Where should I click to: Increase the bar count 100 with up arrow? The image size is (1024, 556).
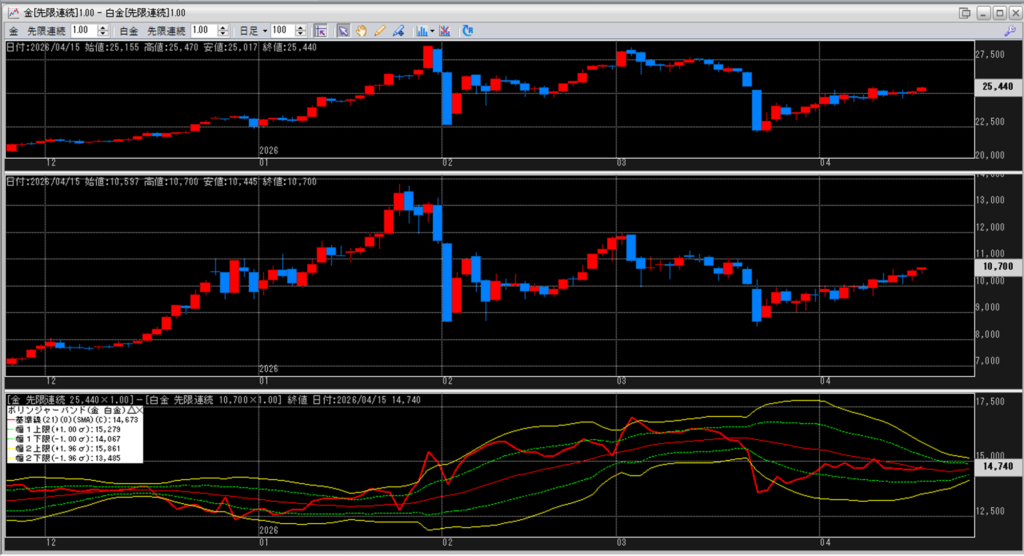pos(300,27)
